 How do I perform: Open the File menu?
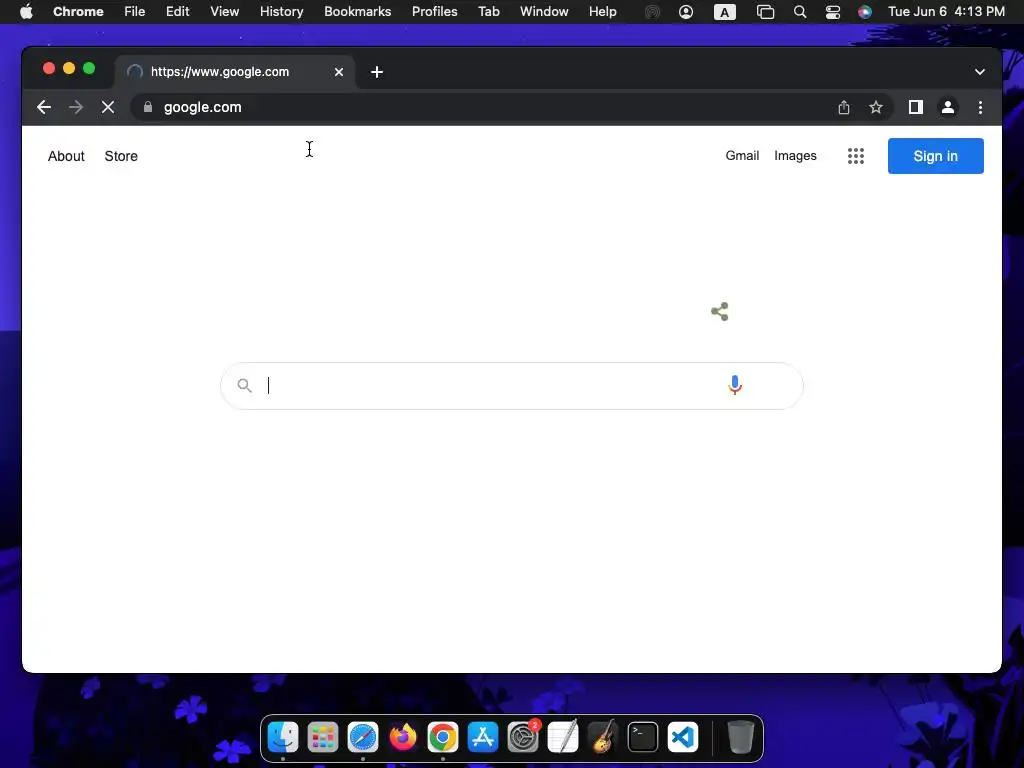click(x=135, y=11)
